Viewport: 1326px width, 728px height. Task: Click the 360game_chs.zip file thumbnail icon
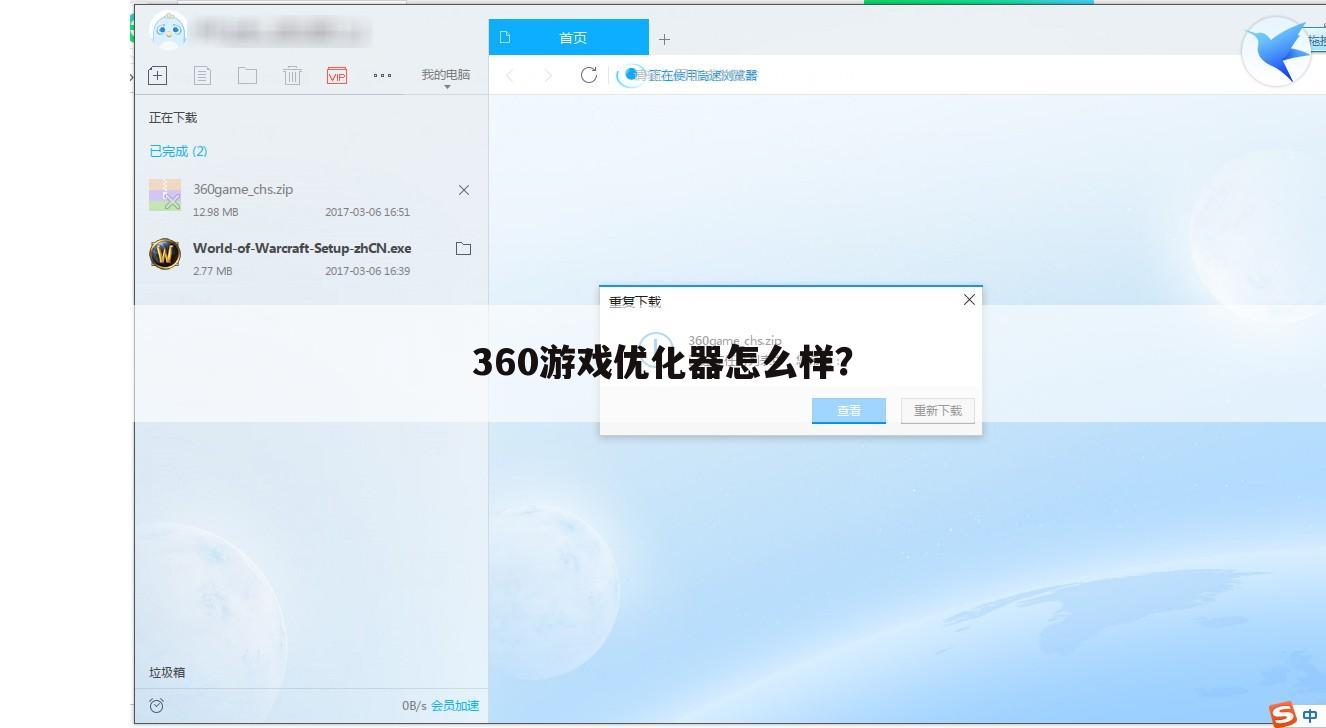pos(165,195)
